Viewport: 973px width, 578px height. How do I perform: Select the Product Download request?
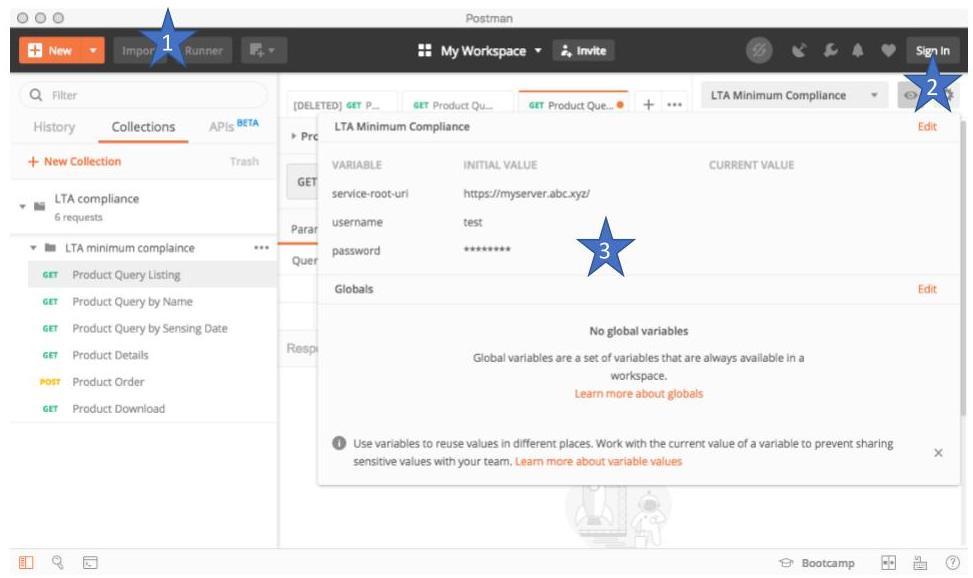(152, 409)
